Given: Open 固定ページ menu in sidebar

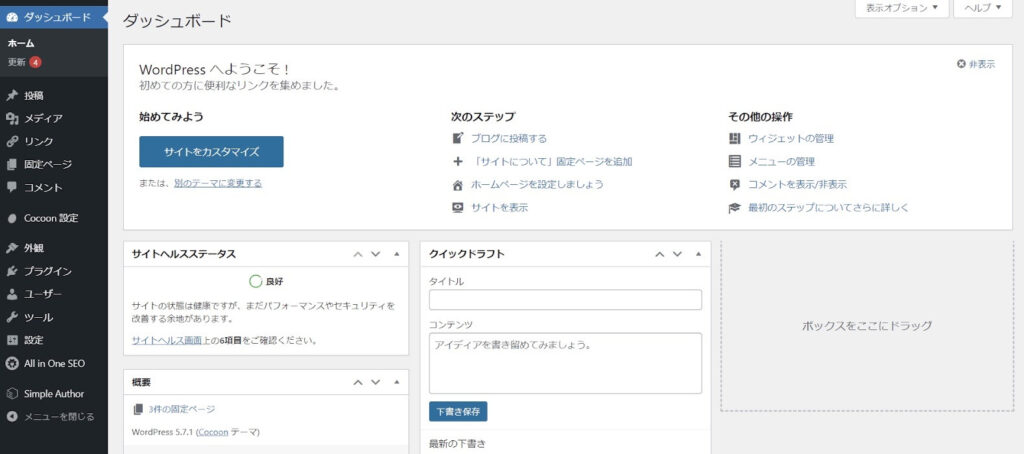Looking at the screenshot, I should click(47, 164).
